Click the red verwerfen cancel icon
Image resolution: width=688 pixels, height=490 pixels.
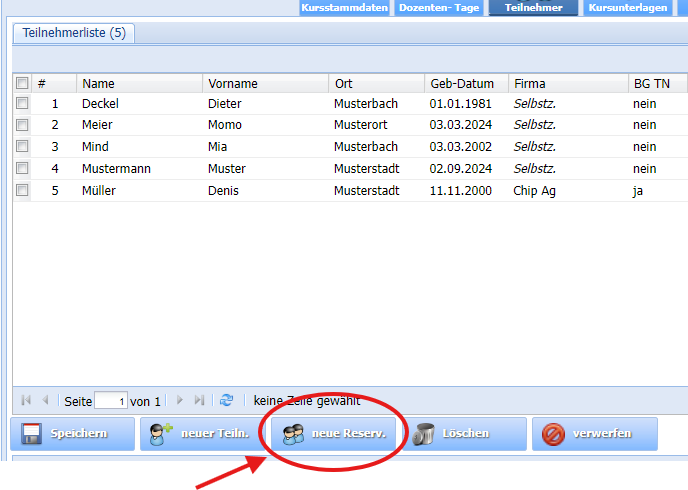tap(553, 434)
